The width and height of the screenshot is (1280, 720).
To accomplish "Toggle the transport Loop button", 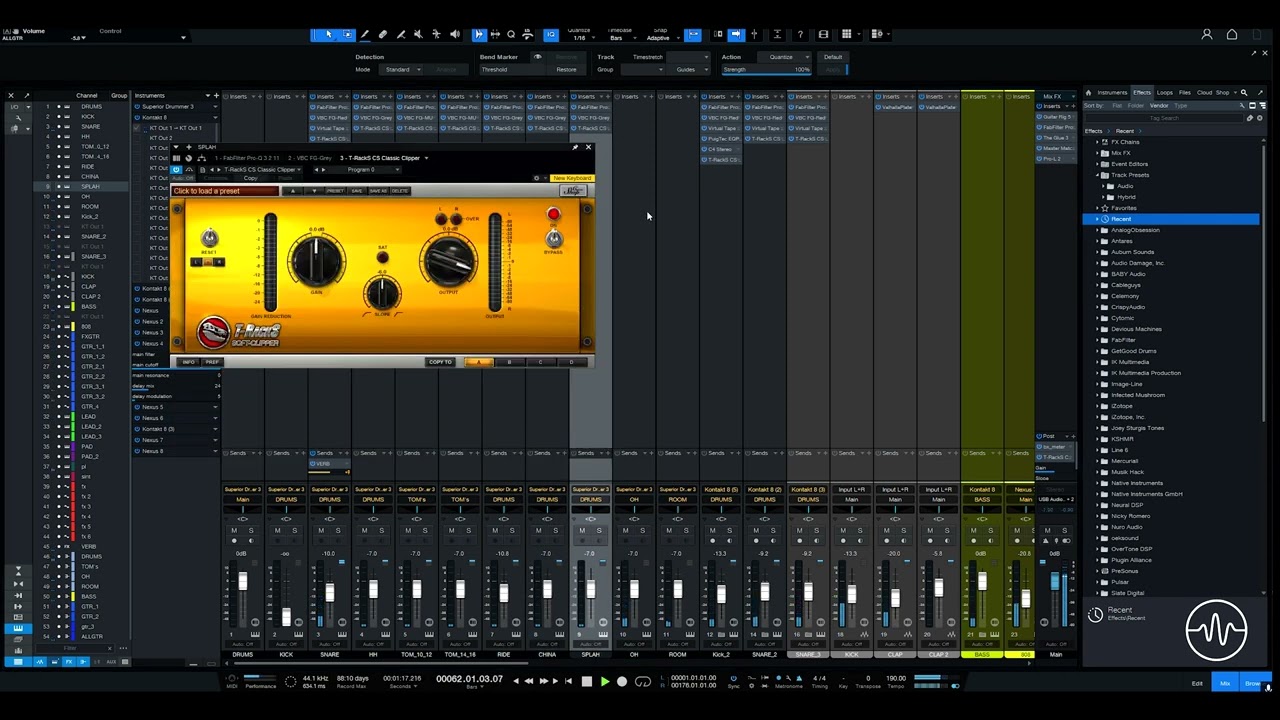I will point(643,682).
